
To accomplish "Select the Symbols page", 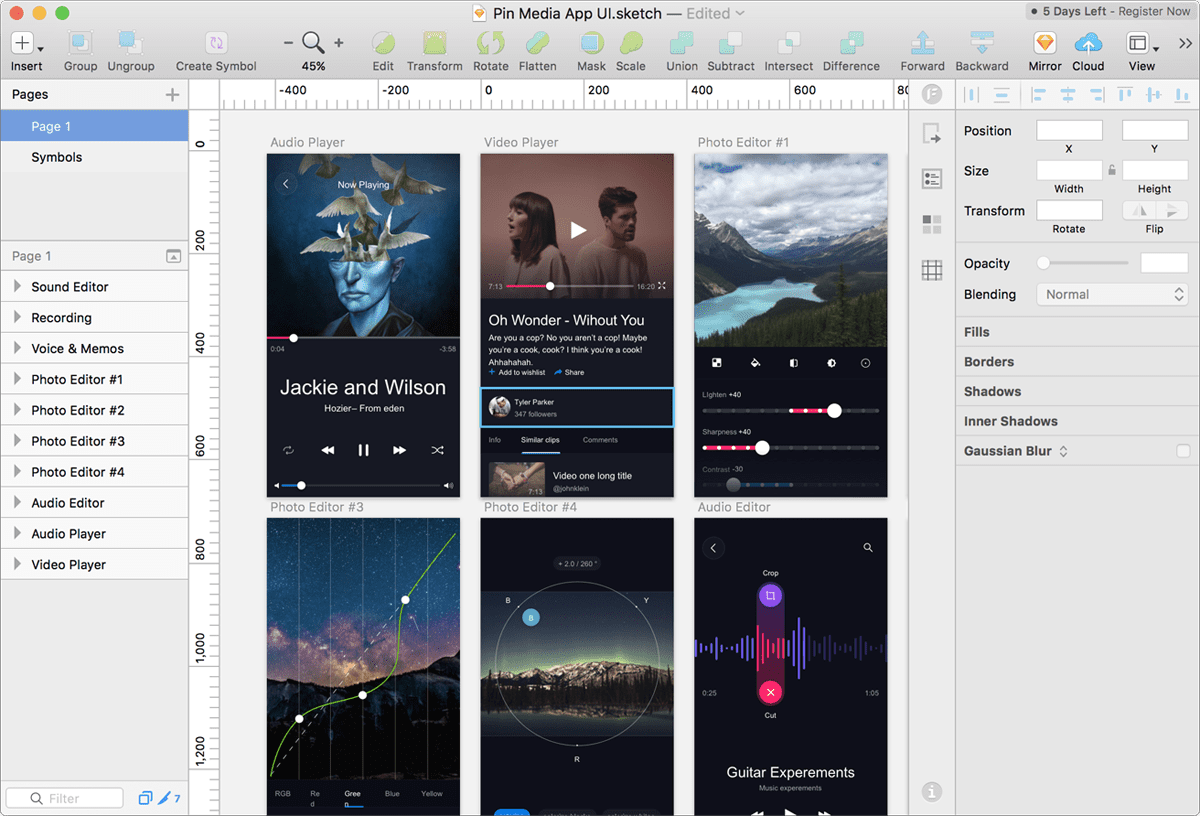I will click(x=57, y=157).
